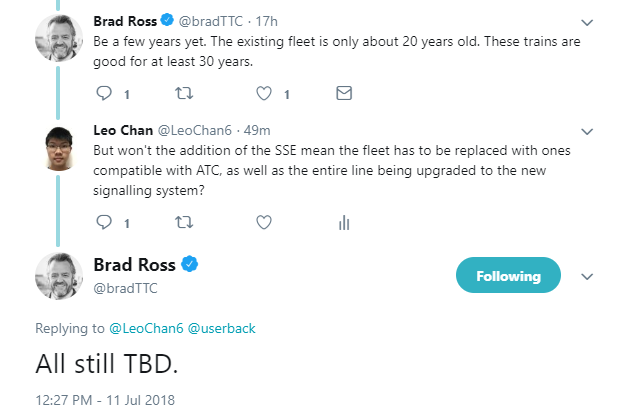Open the dropdown arrow on Leo Chan's tweet
The height and width of the screenshot is (418, 628).
tap(589, 132)
